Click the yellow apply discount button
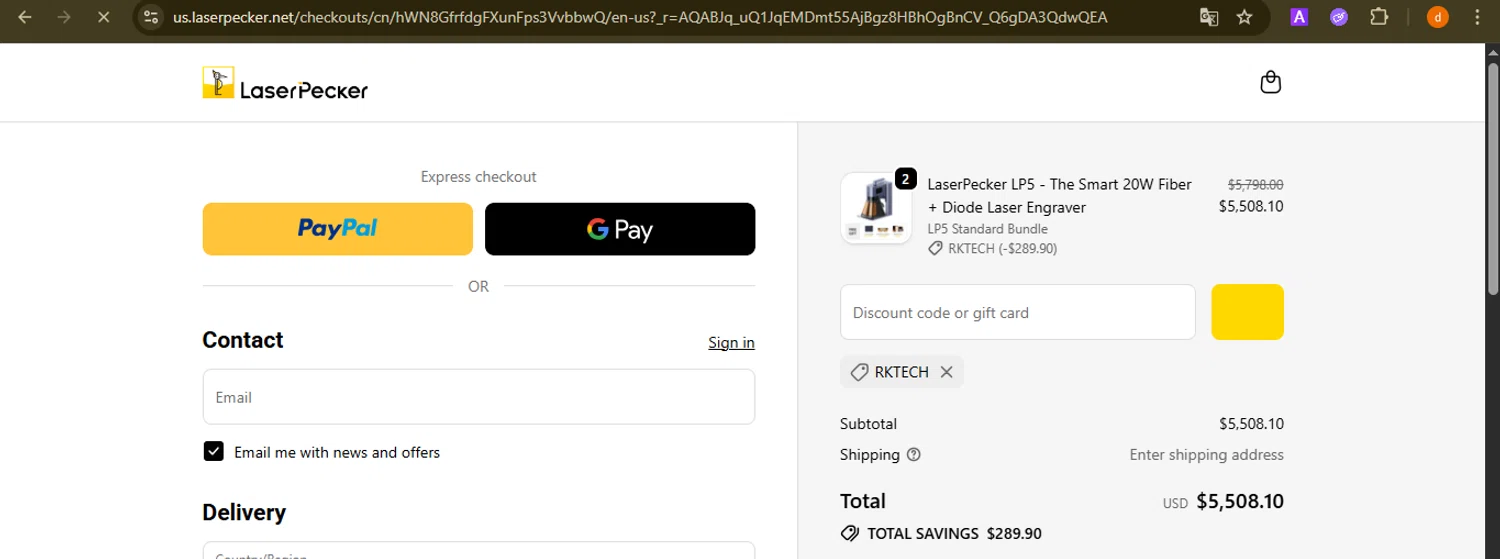This screenshot has height=559, width=1500. (x=1247, y=312)
